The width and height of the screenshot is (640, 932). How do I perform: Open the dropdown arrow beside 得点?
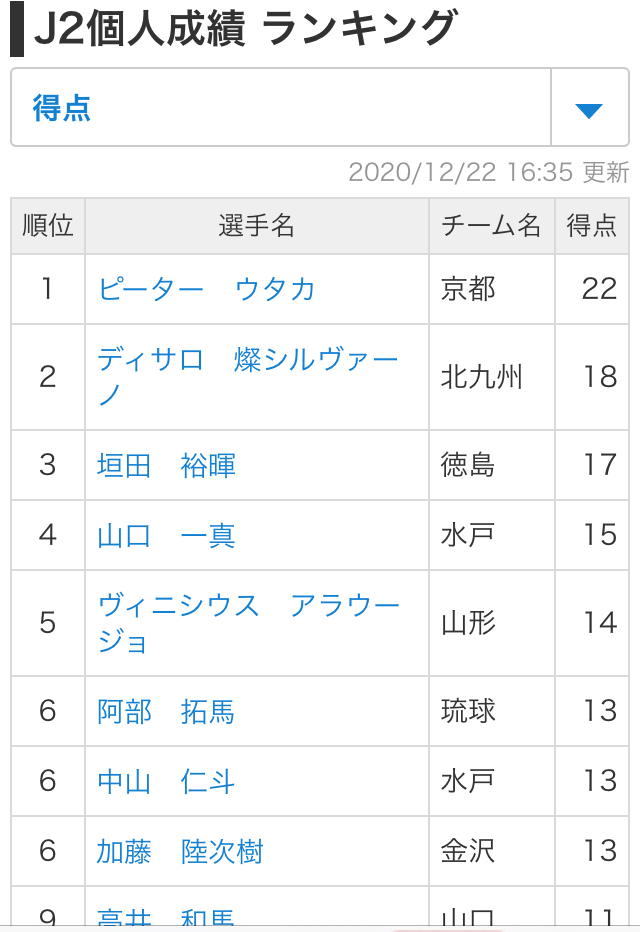coord(589,109)
